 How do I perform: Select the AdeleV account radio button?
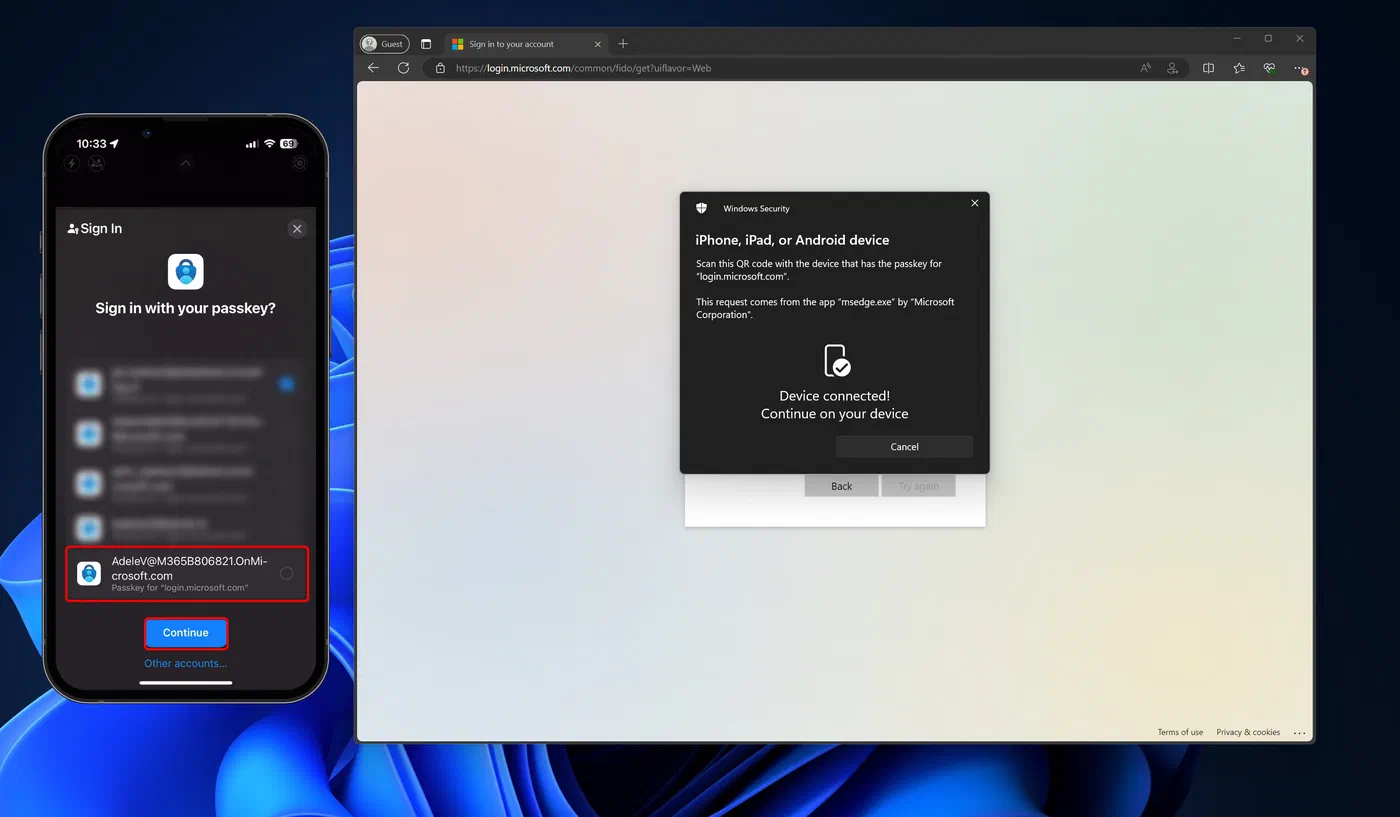pyautogui.click(x=287, y=573)
